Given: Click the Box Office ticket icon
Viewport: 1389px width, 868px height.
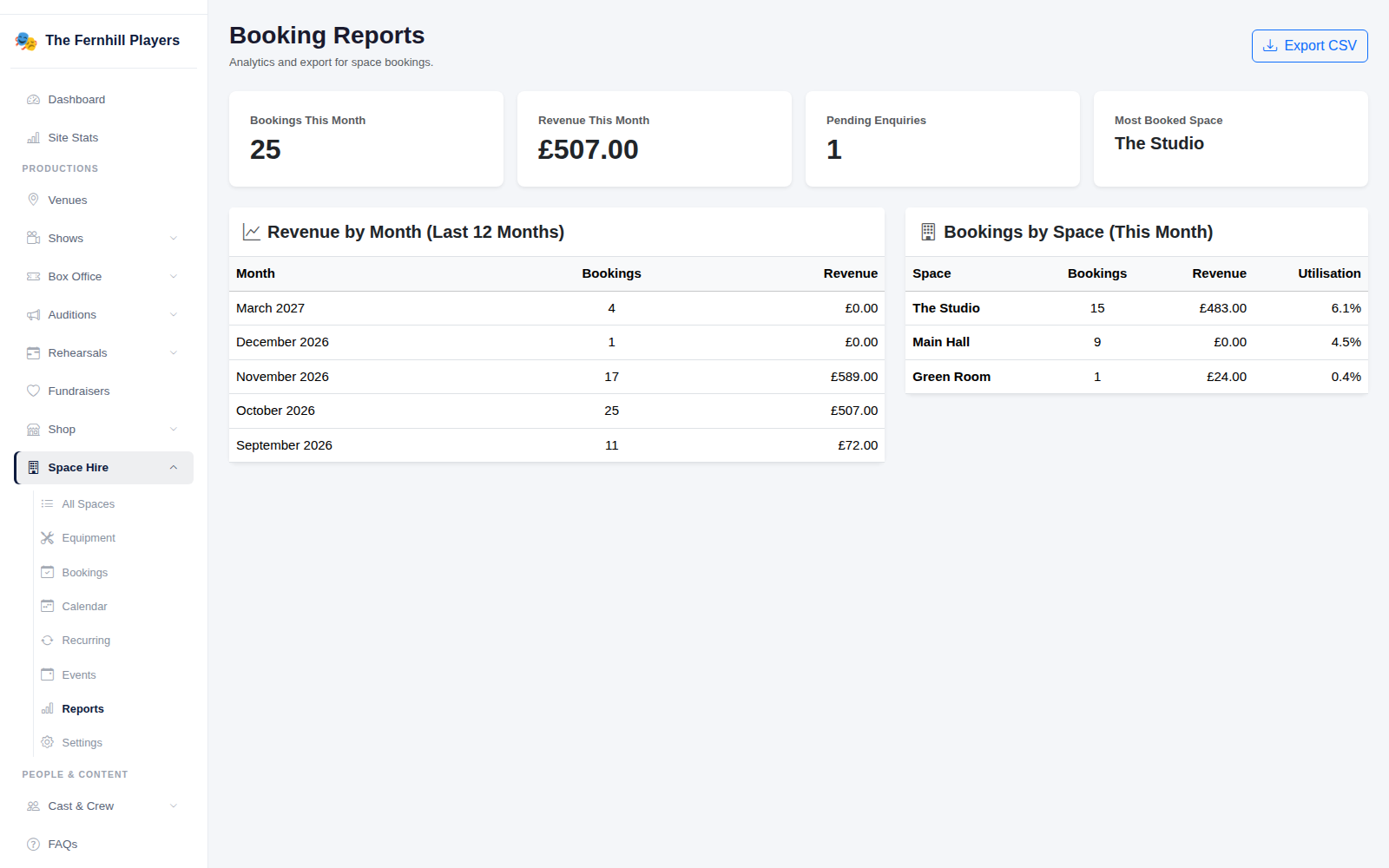Looking at the screenshot, I should [x=33, y=276].
